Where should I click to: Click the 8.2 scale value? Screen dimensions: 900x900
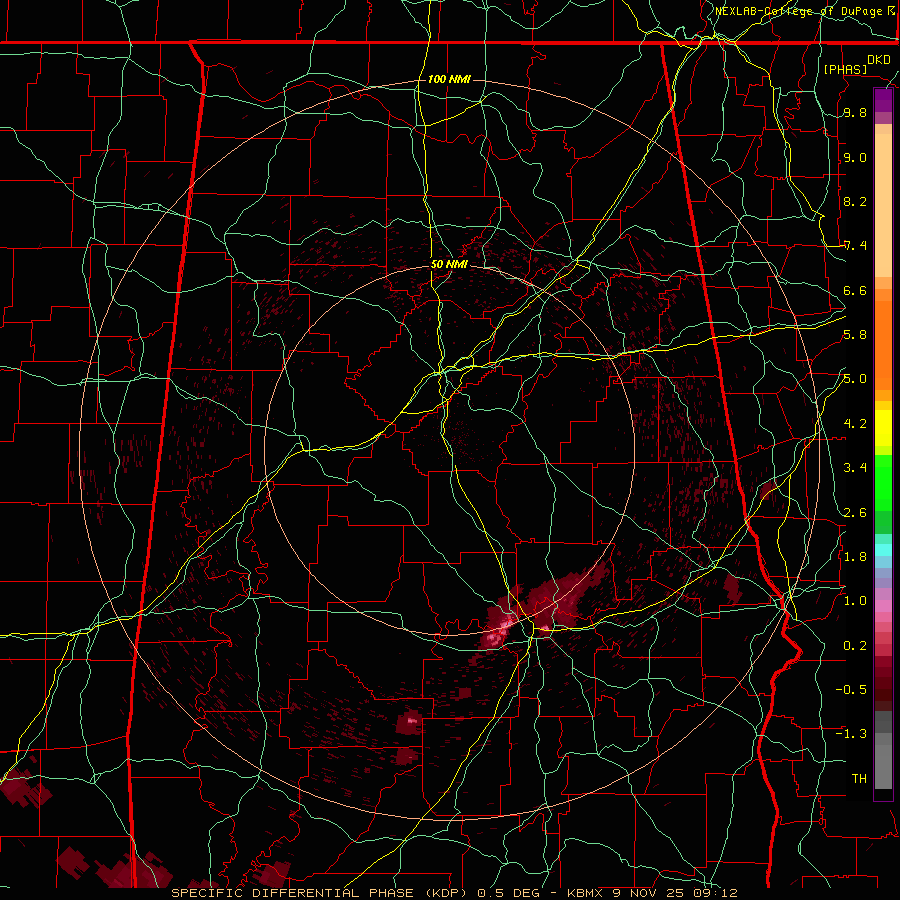(x=855, y=201)
